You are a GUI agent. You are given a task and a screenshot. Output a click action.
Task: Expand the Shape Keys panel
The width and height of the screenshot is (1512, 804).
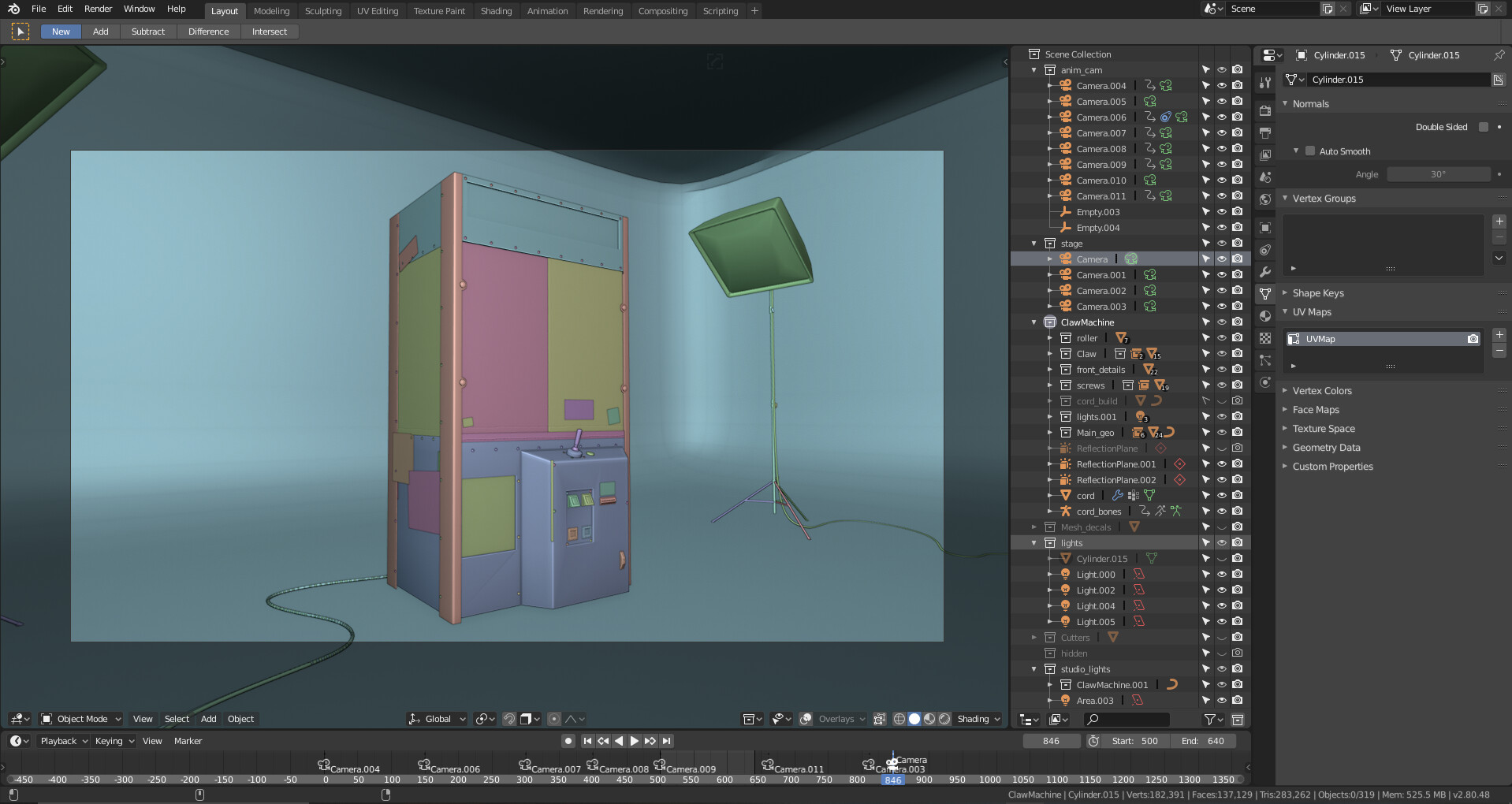[1318, 293]
